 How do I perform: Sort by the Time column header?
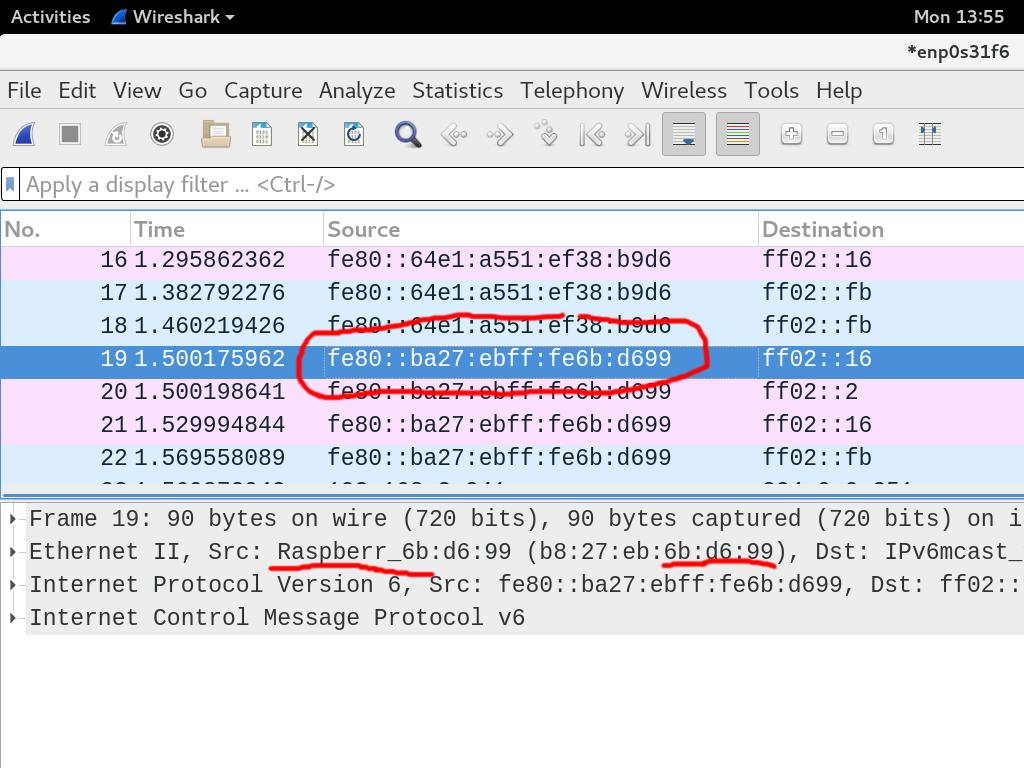click(x=227, y=229)
